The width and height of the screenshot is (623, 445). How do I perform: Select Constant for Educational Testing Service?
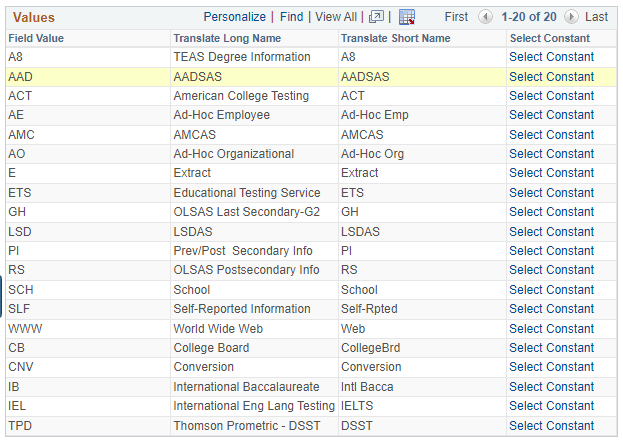(551, 193)
